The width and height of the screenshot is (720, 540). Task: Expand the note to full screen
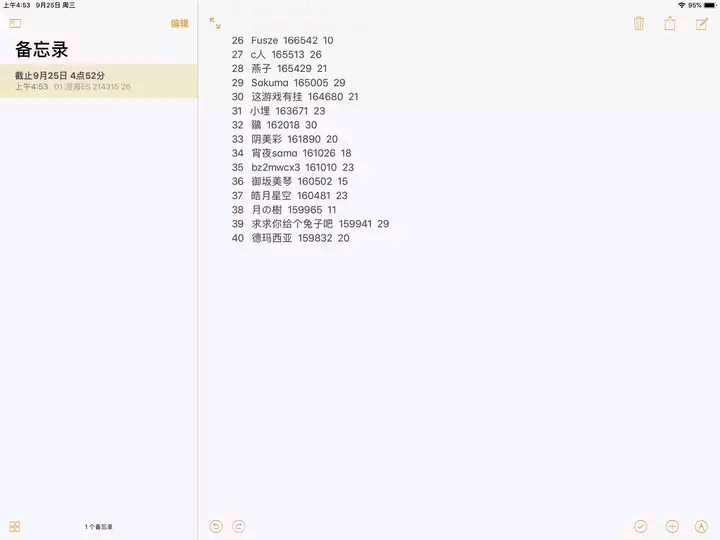click(x=215, y=23)
